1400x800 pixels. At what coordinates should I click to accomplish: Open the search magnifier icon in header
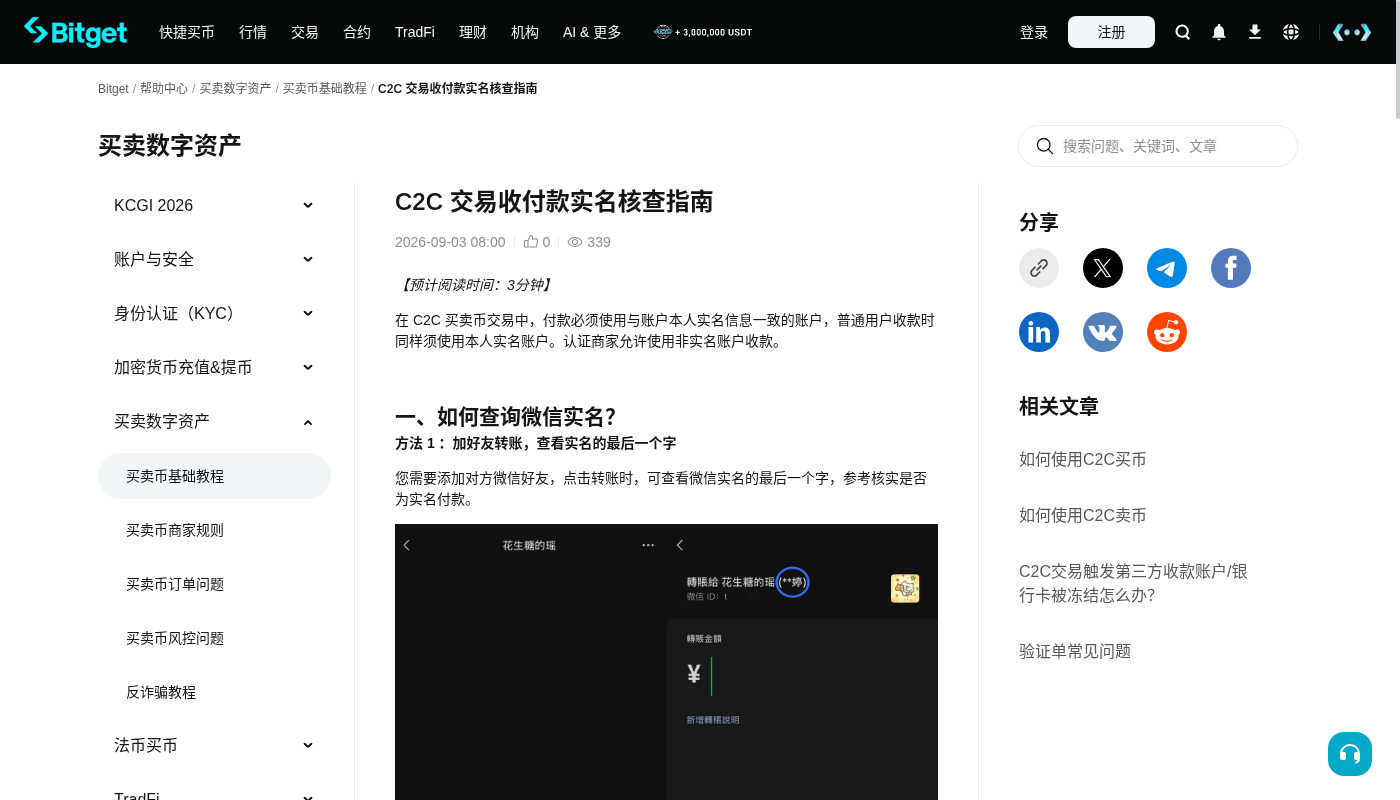pos(1183,32)
